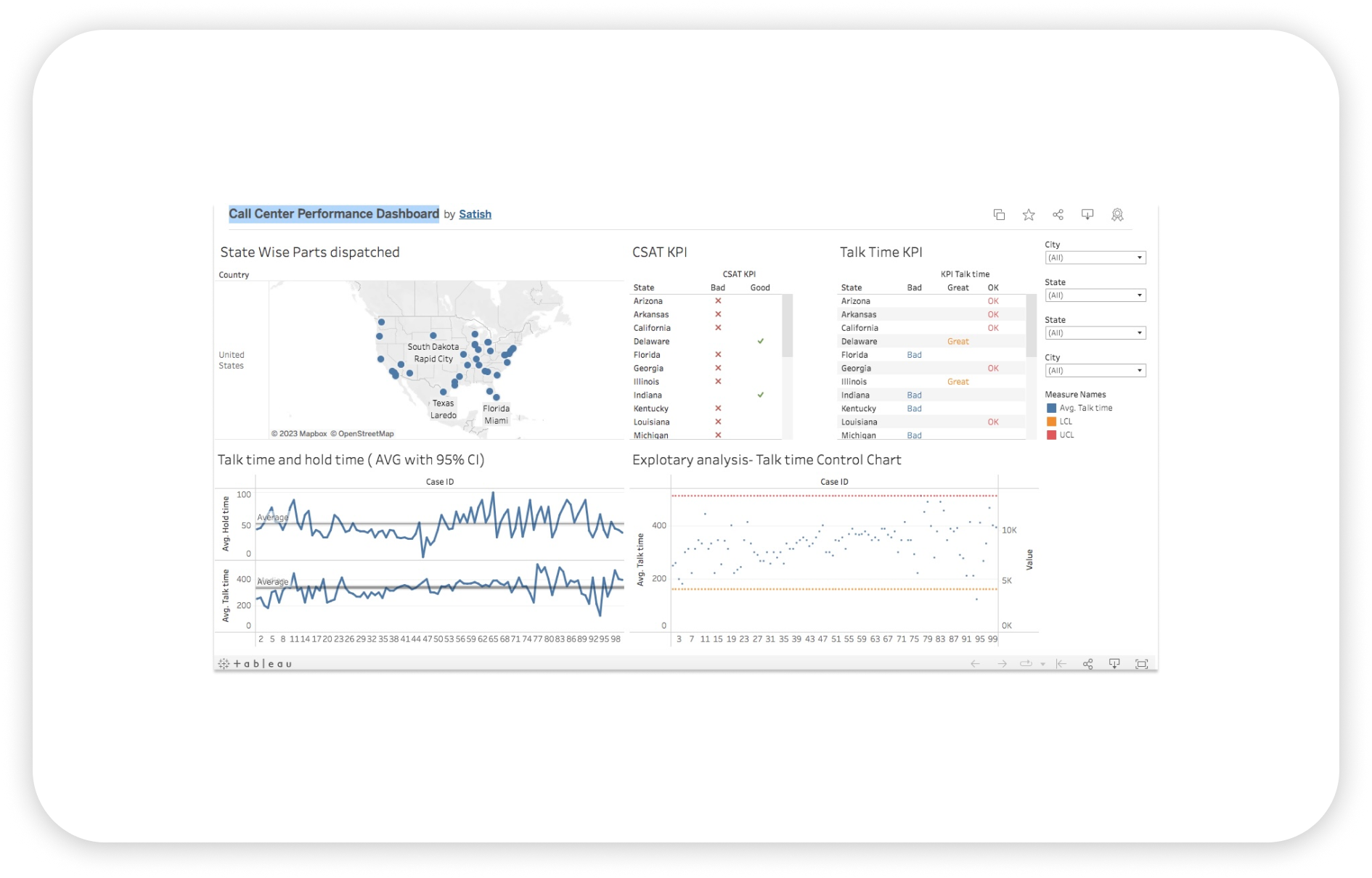Enter full screen using the bottom-right icon
The image size is (1372, 878).
(x=1140, y=664)
